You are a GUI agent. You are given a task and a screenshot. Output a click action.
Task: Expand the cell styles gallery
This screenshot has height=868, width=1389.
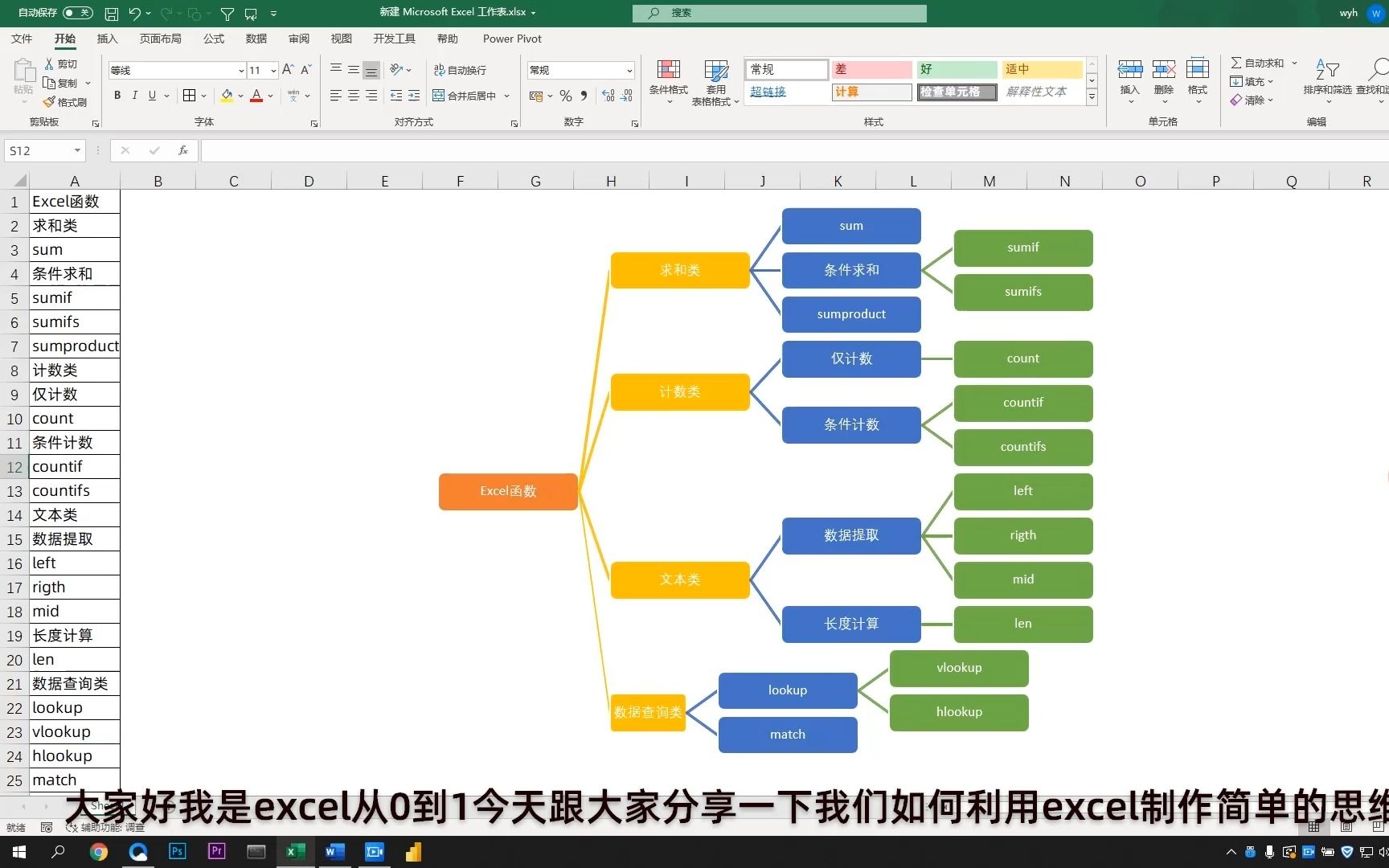point(1092,97)
